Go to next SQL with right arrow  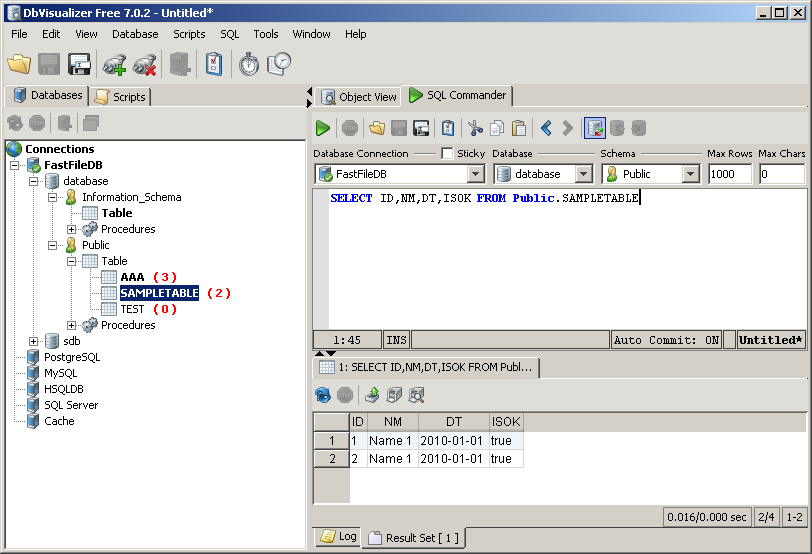point(568,128)
